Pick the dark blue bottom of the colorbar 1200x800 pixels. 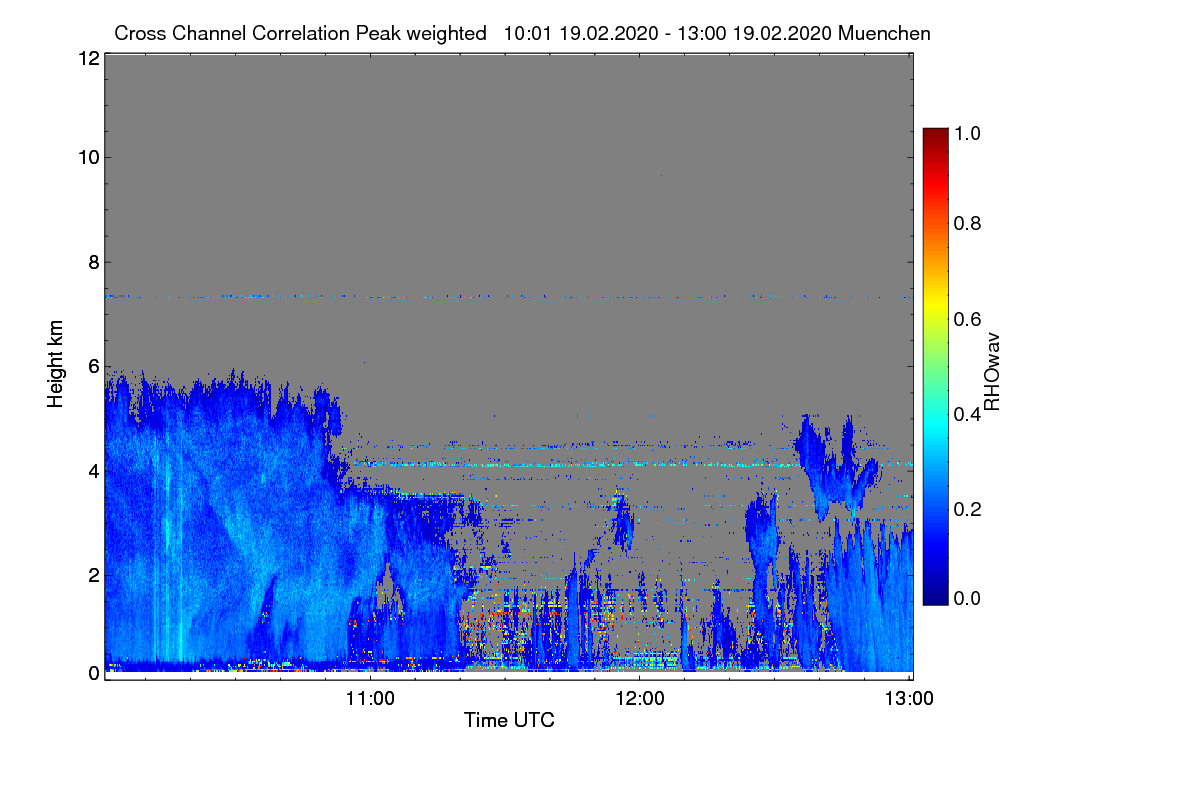(934, 596)
